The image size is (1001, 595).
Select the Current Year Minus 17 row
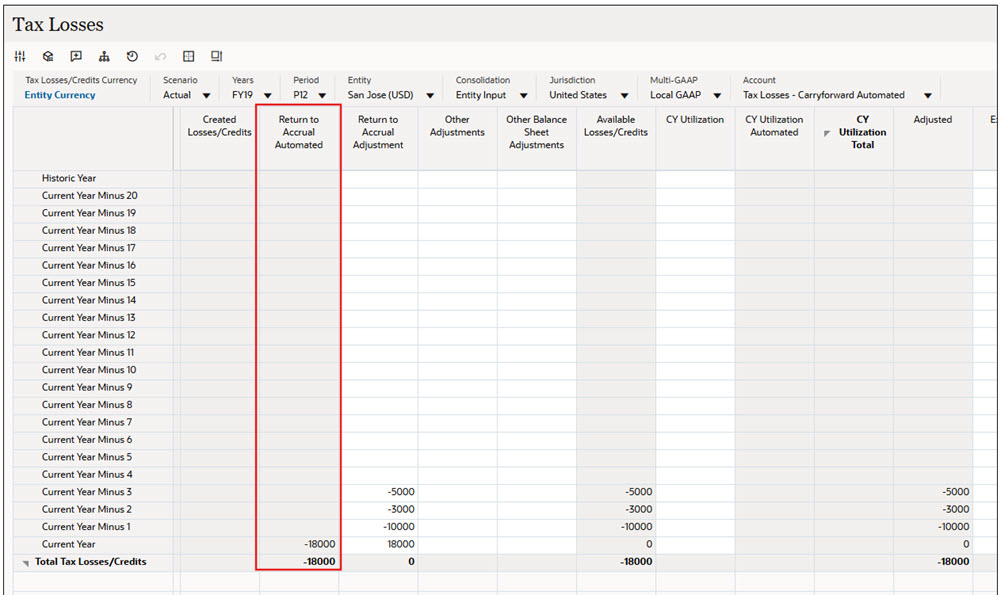[x=89, y=248]
